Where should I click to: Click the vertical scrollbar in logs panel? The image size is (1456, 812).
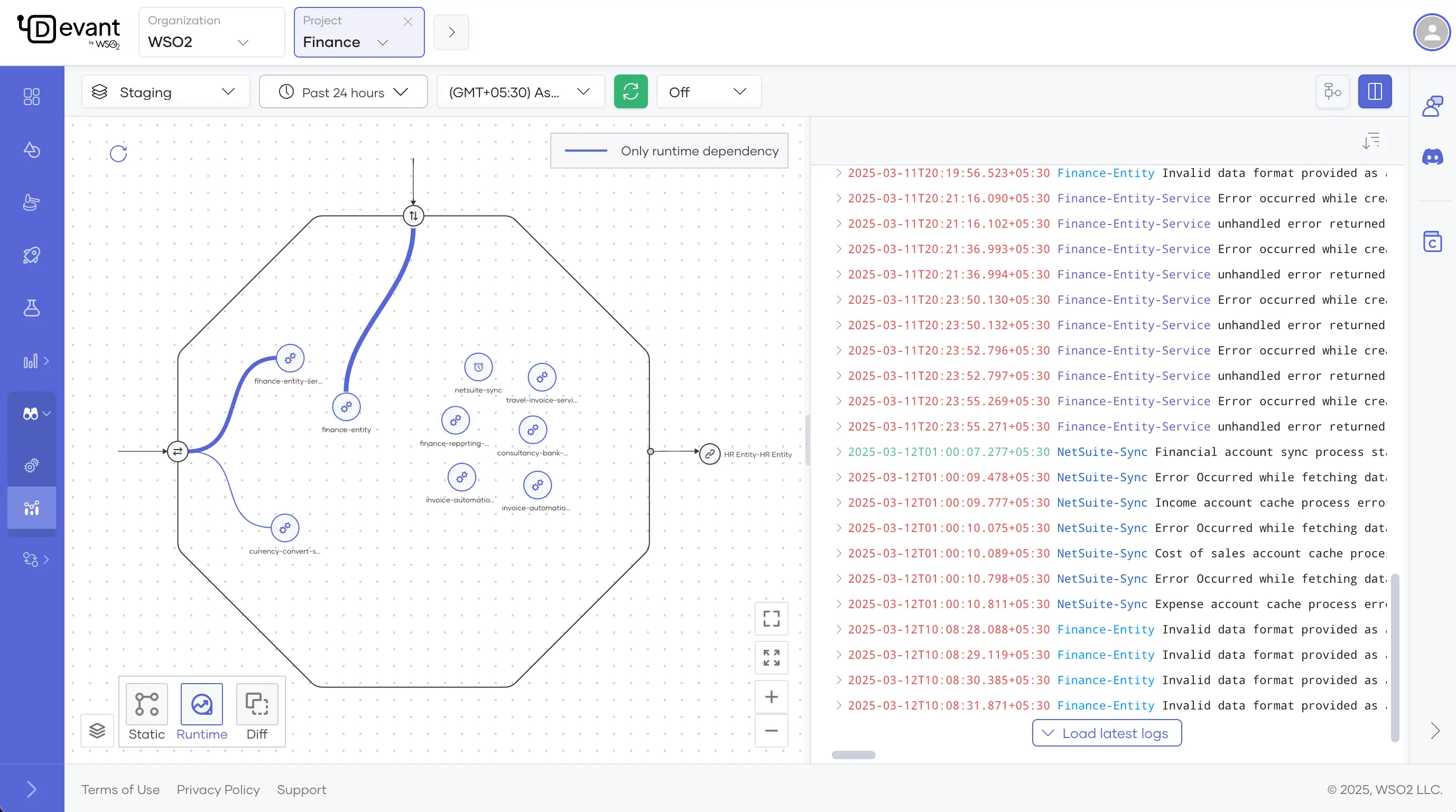[1394, 658]
